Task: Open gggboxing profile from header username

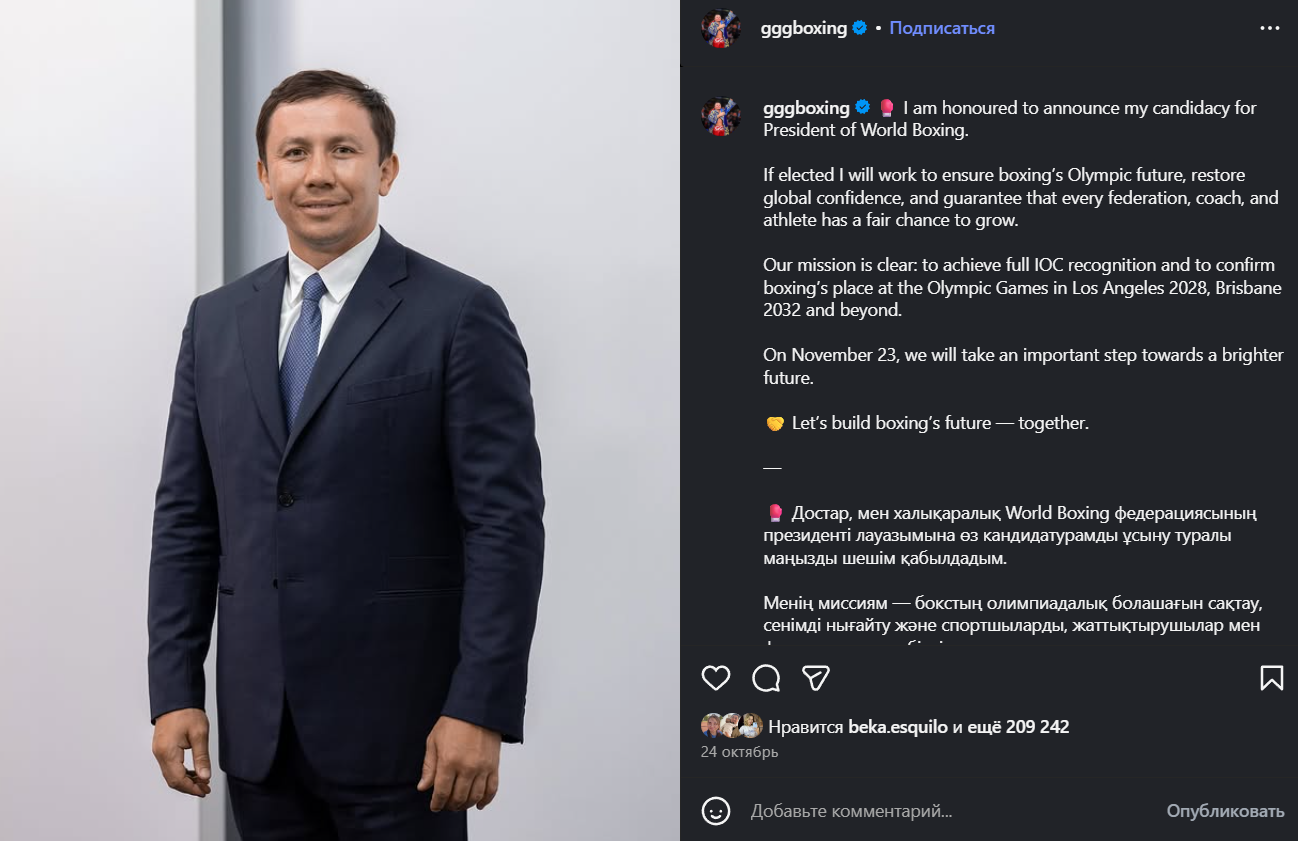Action: [x=804, y=28]
